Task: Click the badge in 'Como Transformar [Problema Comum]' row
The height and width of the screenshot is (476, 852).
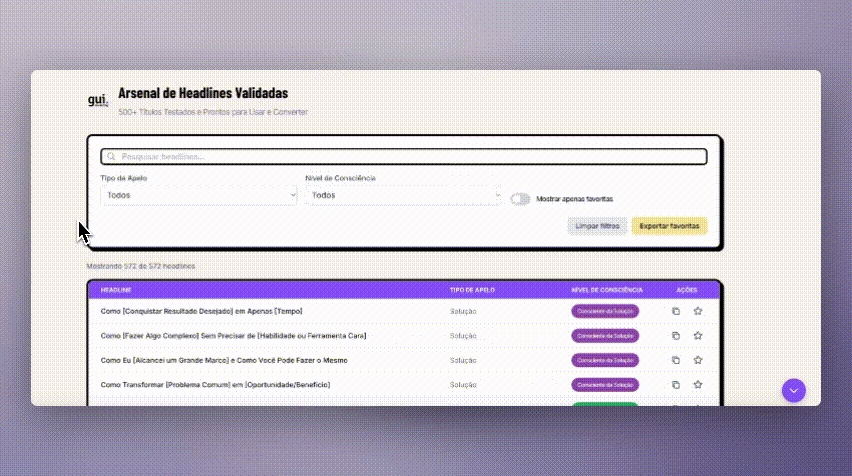Action: click(605, 385)
